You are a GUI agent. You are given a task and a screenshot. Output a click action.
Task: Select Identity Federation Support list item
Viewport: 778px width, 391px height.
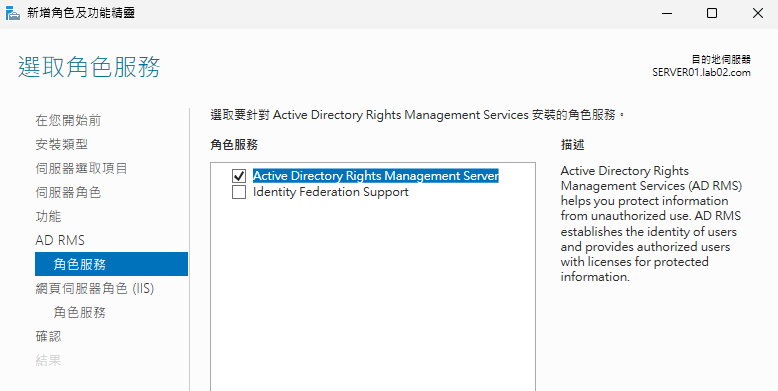330,192
